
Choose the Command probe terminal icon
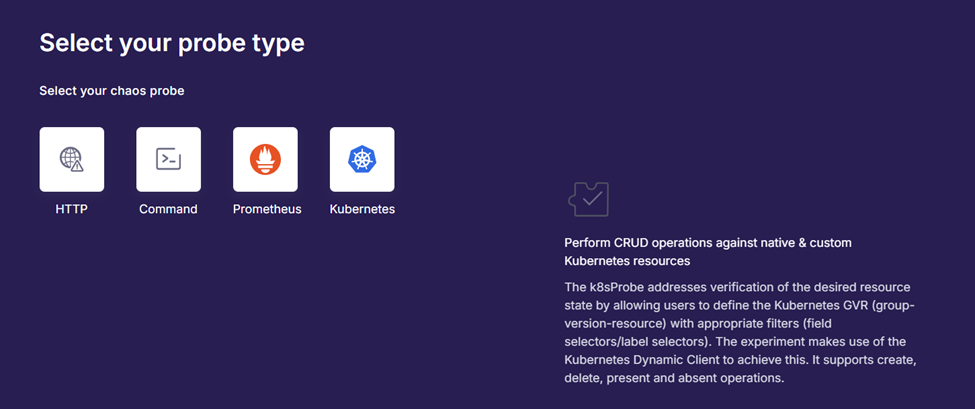point(168,159)
